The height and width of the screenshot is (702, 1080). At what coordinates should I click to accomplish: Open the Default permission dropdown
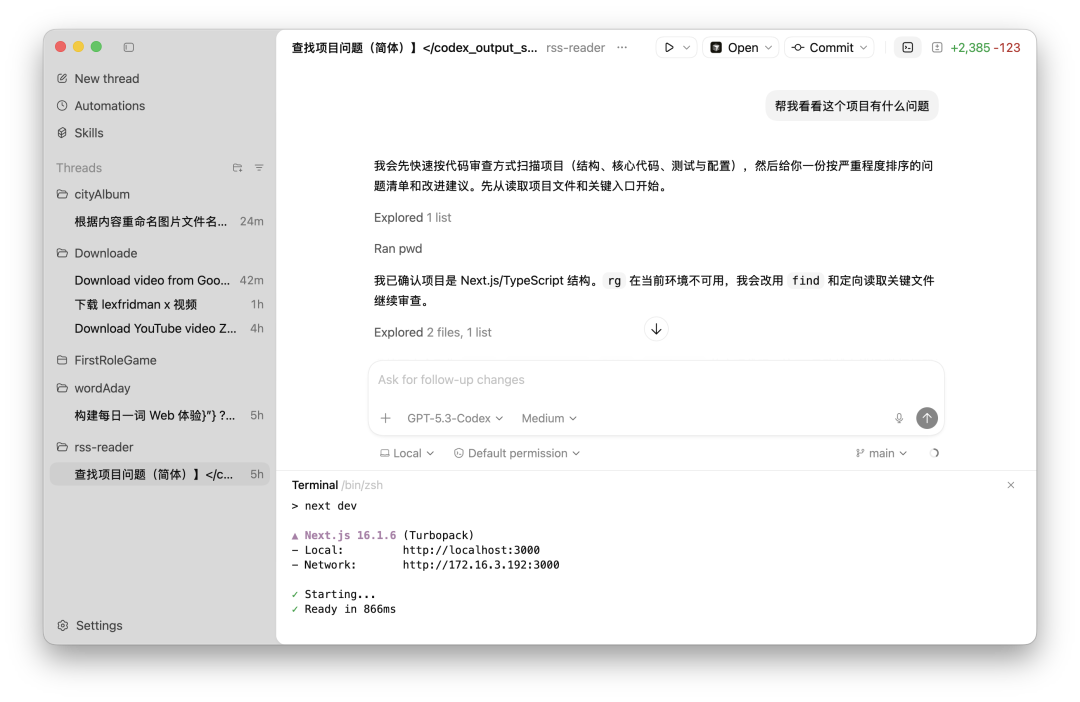coord(516,453)
